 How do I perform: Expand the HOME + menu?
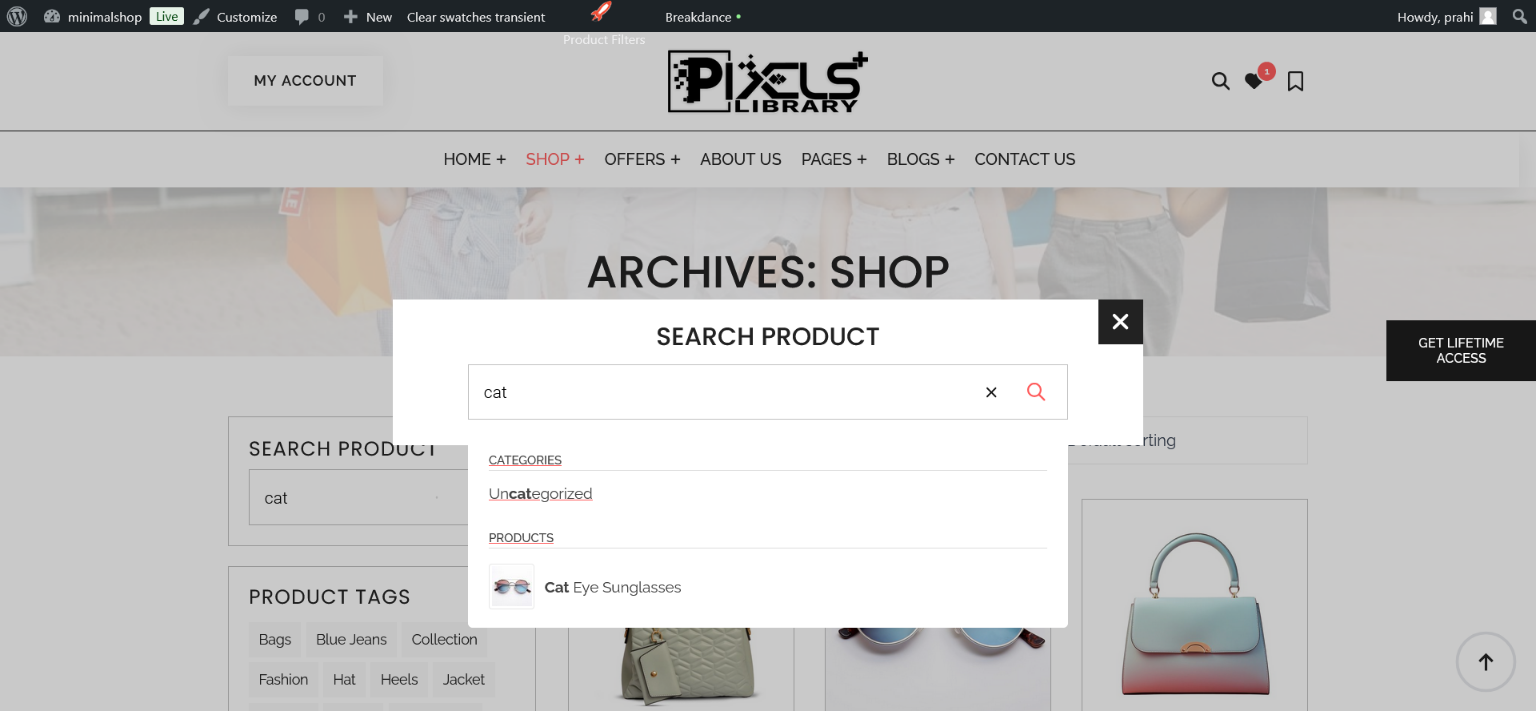point(475,159)
